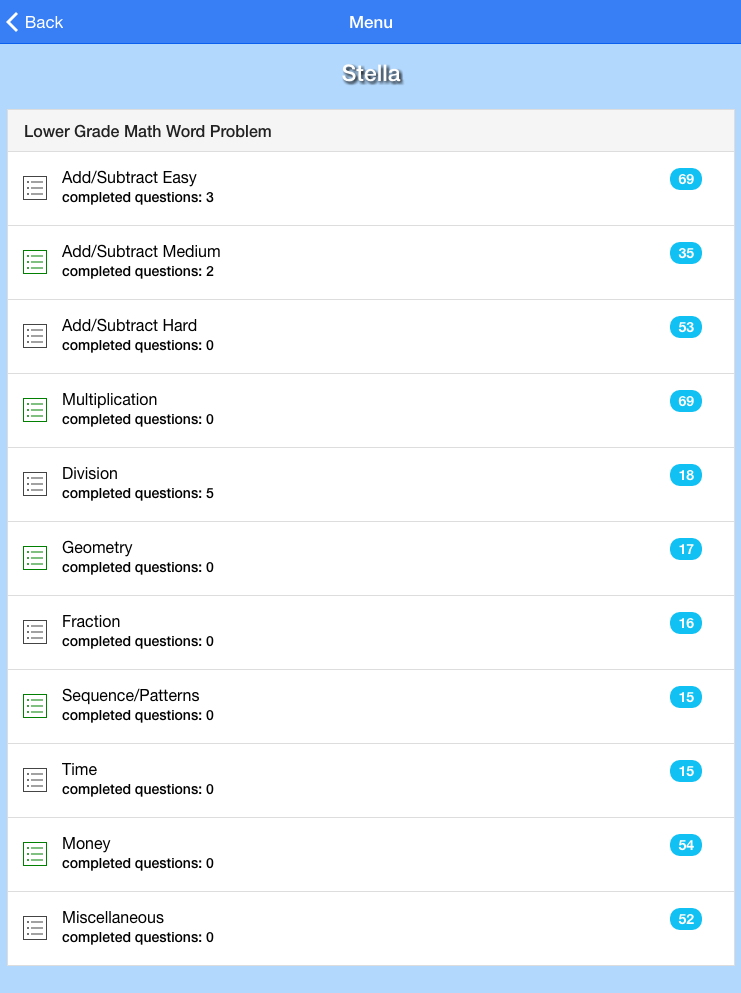
Task: Click the 69 badge for Add/Subtract Easy
Action: tap(685, 179)
